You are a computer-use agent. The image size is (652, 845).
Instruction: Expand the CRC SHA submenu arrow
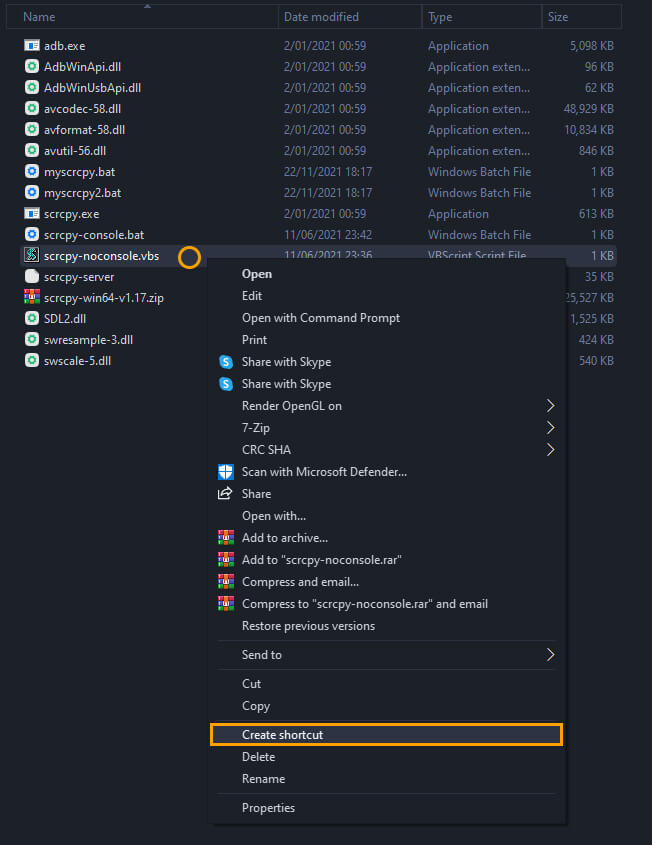[x=550, y=450]
